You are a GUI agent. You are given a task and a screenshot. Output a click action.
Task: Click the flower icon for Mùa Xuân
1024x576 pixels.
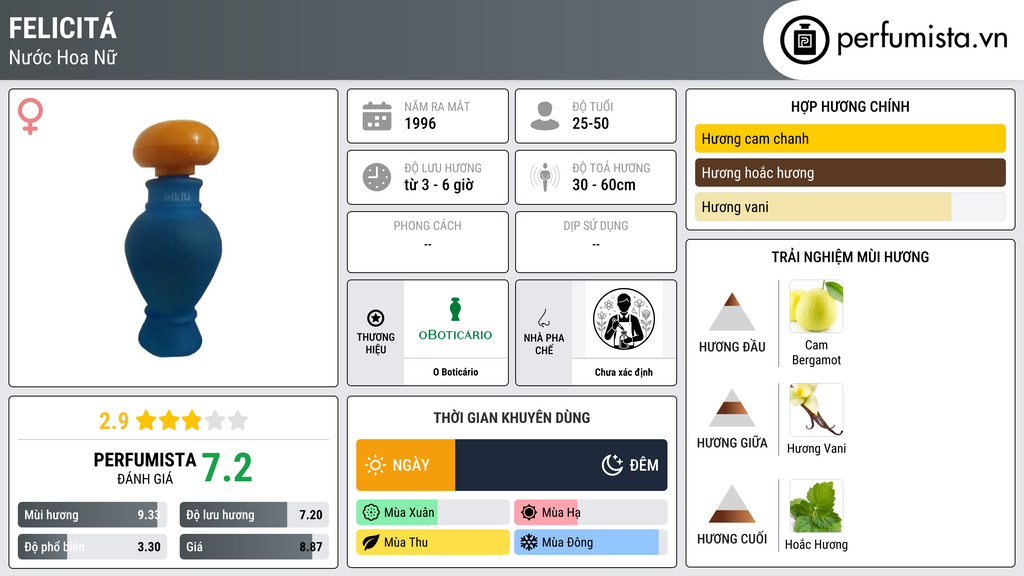(x=371, y=513)
